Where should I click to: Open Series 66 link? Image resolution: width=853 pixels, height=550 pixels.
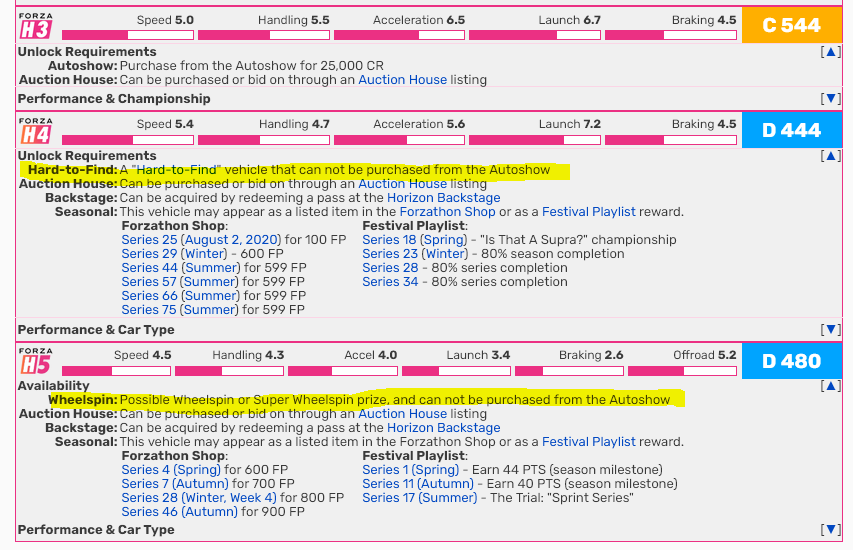pos(149,296)
